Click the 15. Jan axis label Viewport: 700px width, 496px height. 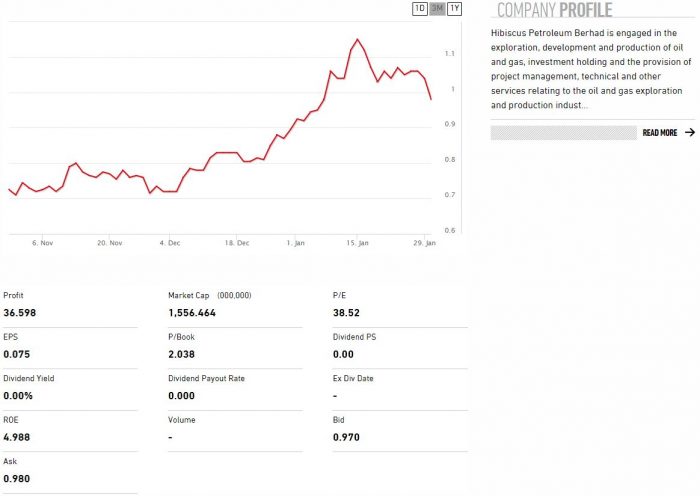coord(357,242)
